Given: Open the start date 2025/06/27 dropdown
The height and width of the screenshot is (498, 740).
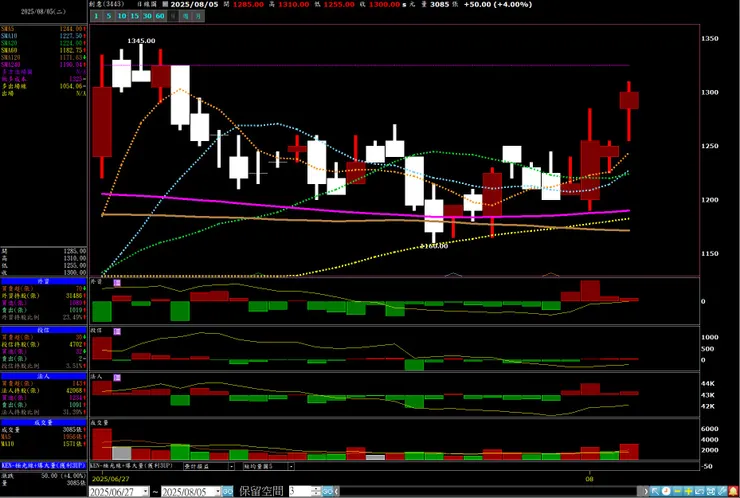Looking at the screenshot, I should (x=145, y=492).
